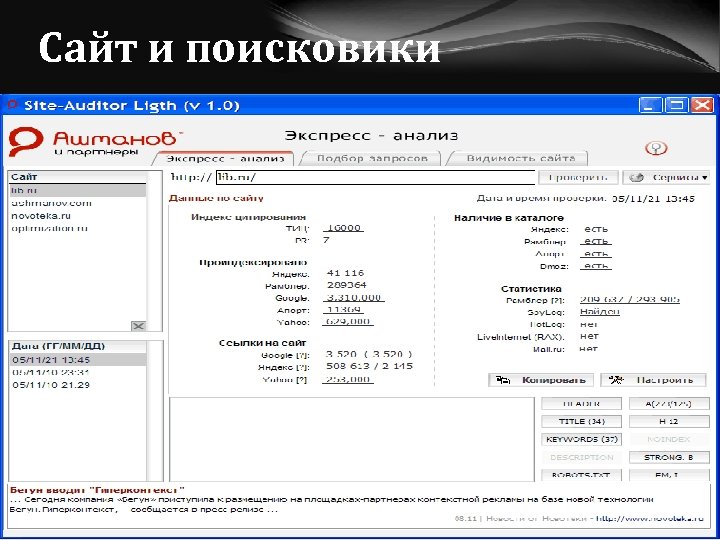Open the http://www.novoteka.ru link
Viewport: 720px width, 540px height.
(650, 518)
